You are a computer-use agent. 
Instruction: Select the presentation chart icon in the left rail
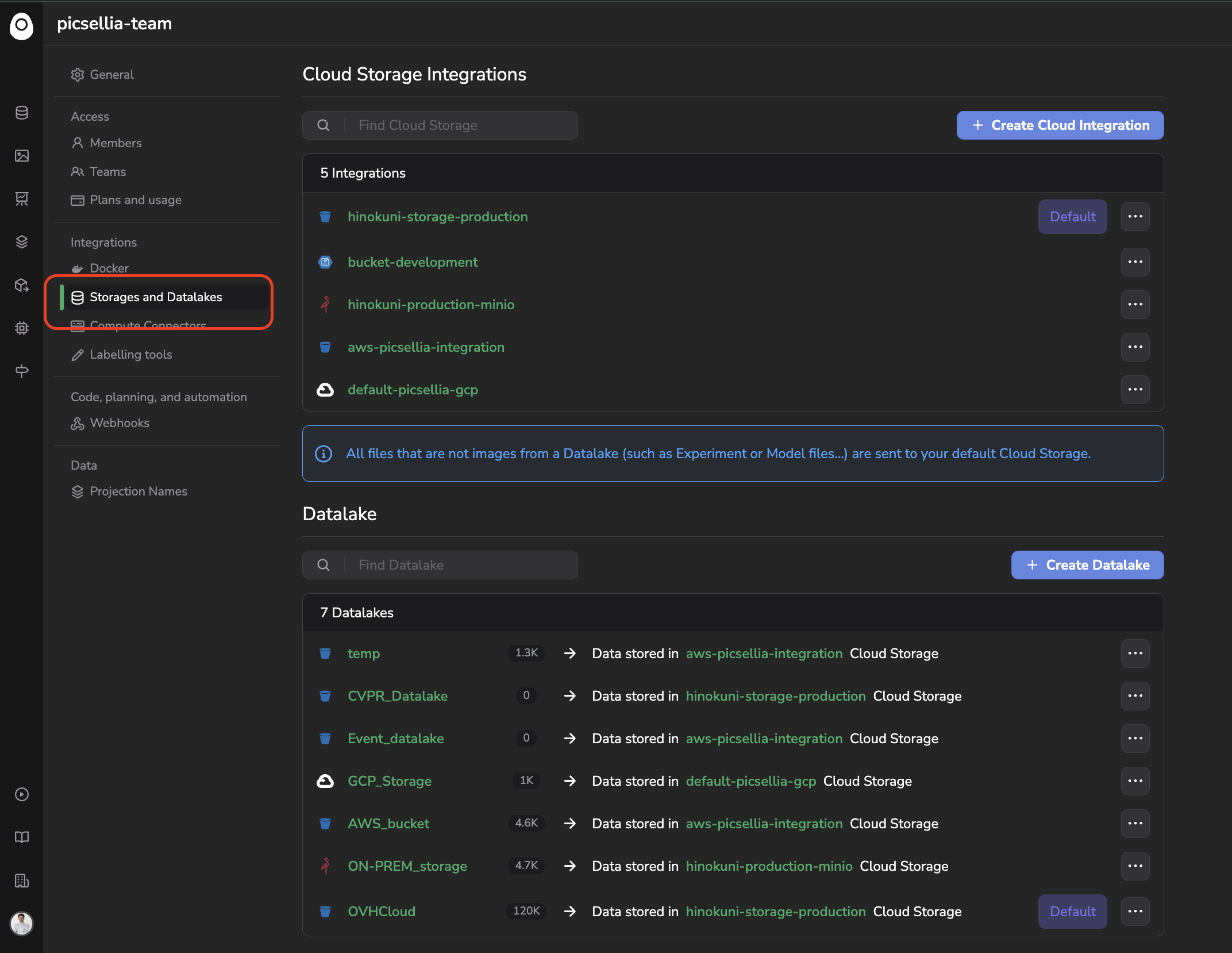[x=22, y=199]
